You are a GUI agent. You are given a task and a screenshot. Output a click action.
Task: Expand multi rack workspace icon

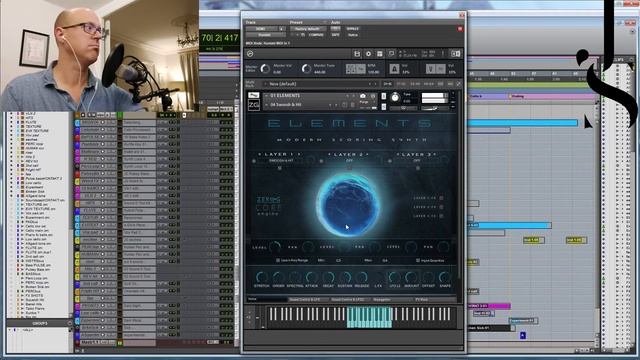458,84
